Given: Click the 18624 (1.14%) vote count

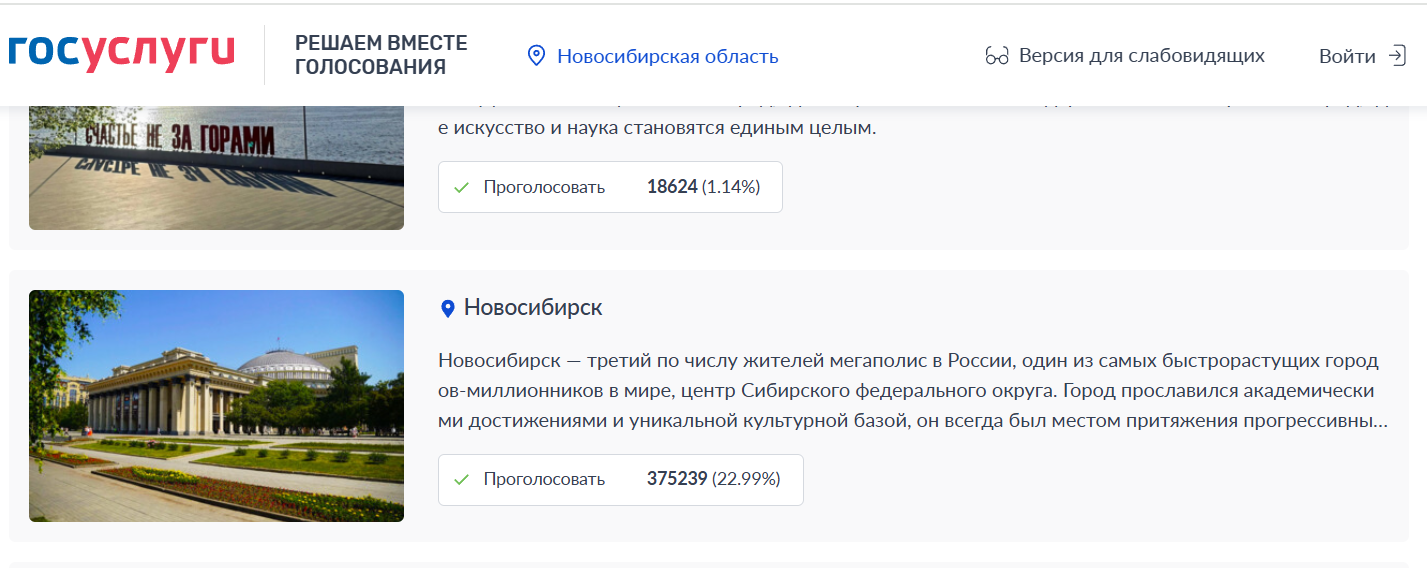Looking at the screenshot, I should coord(703,187).
